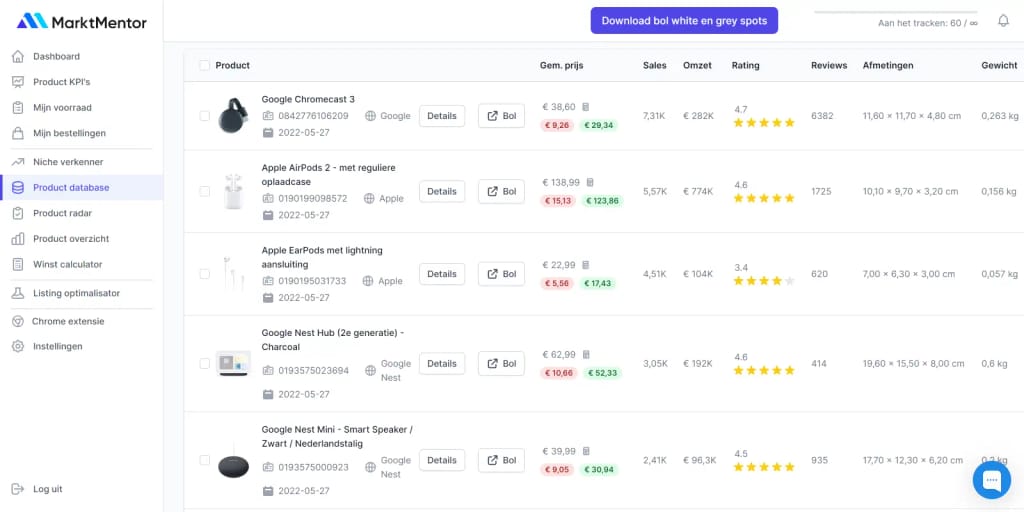Click Aan het tracken: 60 text
Screen dimensions: 1024x512
928,23
